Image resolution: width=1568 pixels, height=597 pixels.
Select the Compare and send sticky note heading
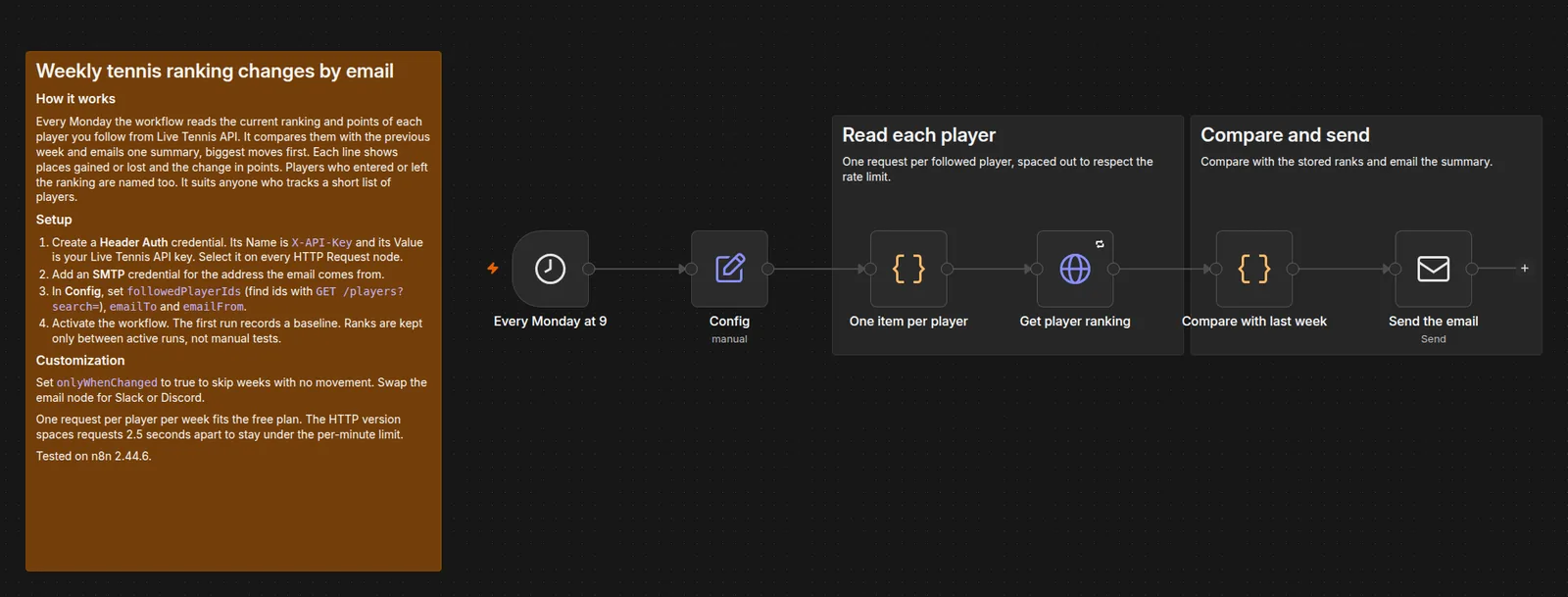click(x=1285, y=135)
